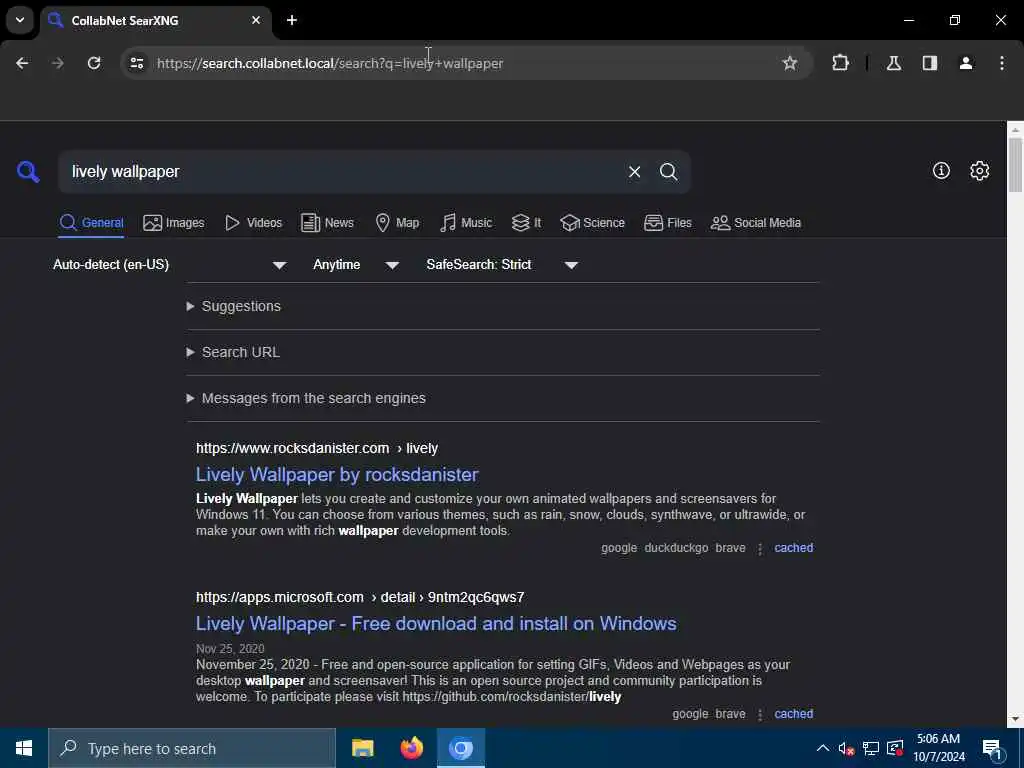1024x768 pixels.
Task: Click the lively wallpaper search input
Action: (x=340, y=172)
